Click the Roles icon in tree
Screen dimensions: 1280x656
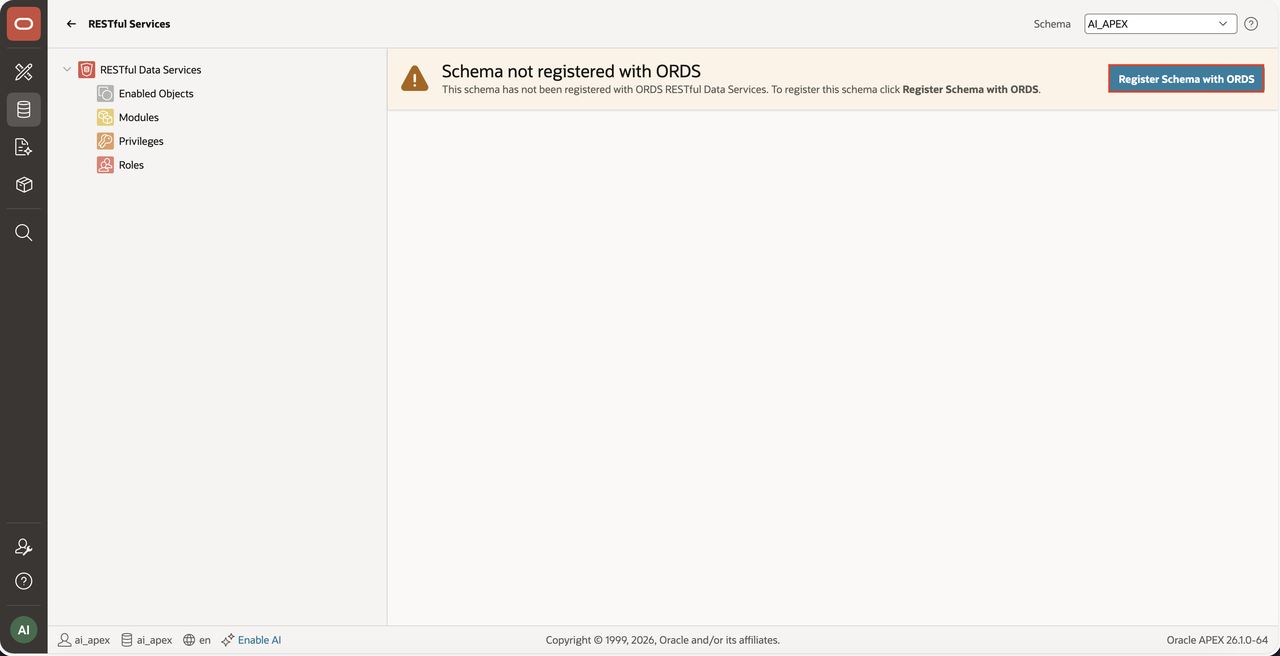[x=105, y=165]
